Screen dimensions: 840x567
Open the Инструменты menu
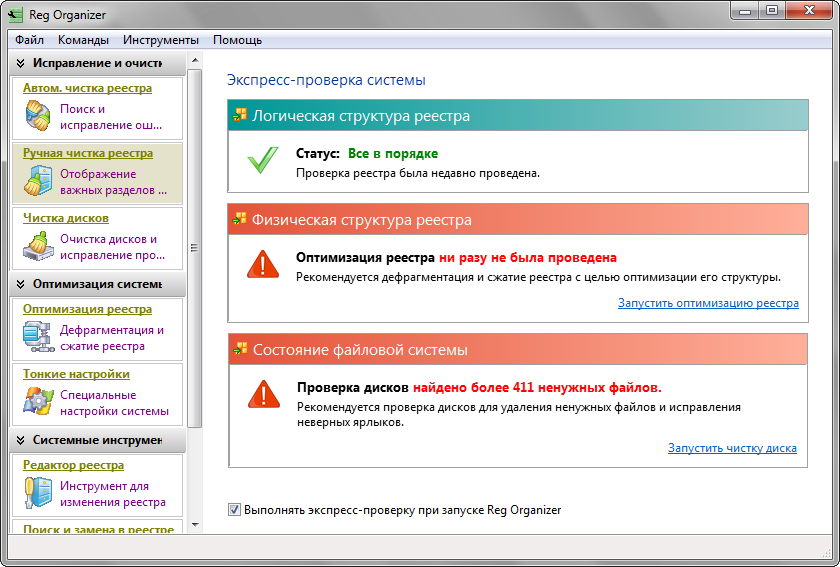point(161,40)
